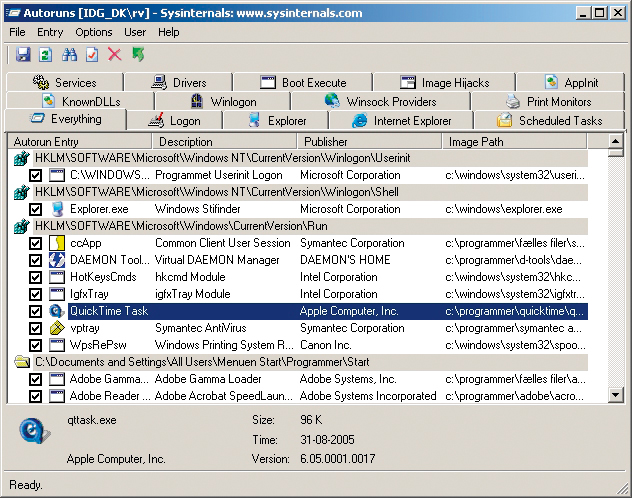The width and height of the screenshot is (632, 498).
Task: Click the QuickTime Task row icon
Action: [x=56, y=311]
